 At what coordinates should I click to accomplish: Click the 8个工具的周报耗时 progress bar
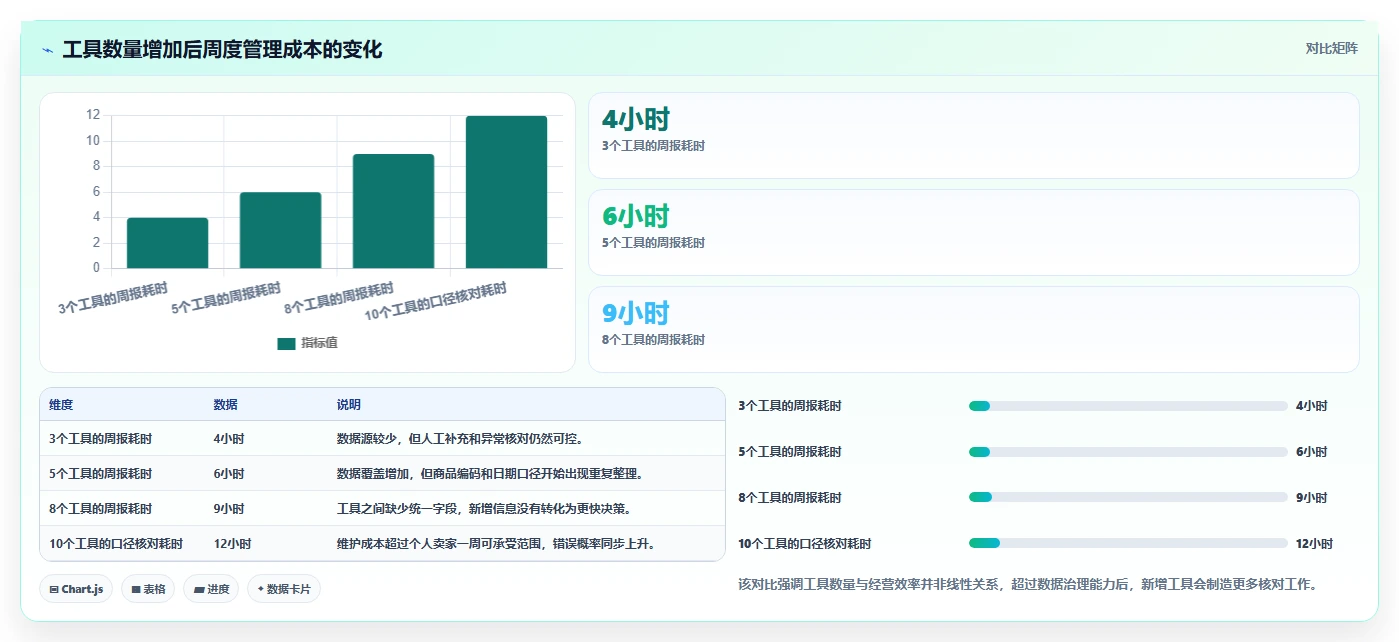(x=1128, y=497)
